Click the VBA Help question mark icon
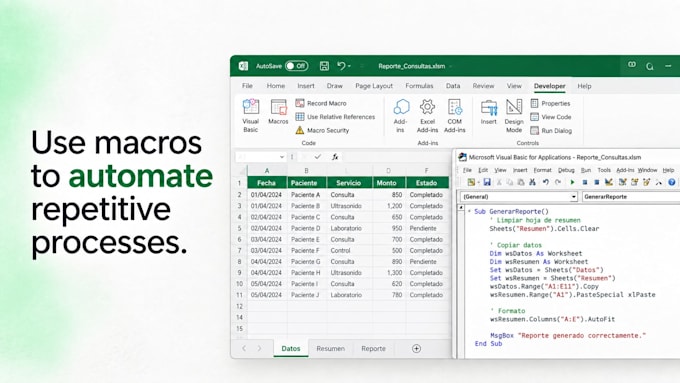 [x=672, y=182]
